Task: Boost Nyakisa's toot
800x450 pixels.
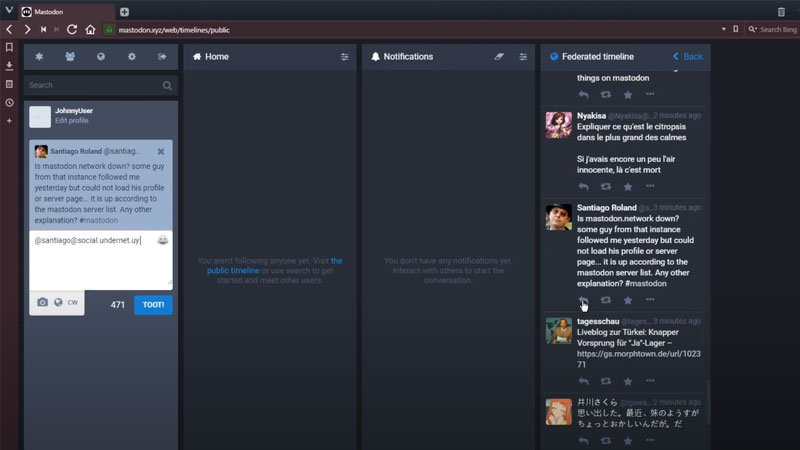Action: tap(606, 187)
